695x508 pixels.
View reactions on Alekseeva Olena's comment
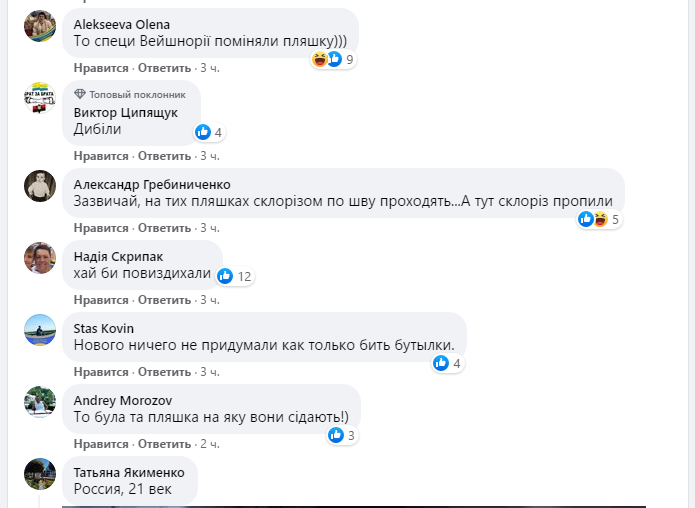[x=333, y=59]
